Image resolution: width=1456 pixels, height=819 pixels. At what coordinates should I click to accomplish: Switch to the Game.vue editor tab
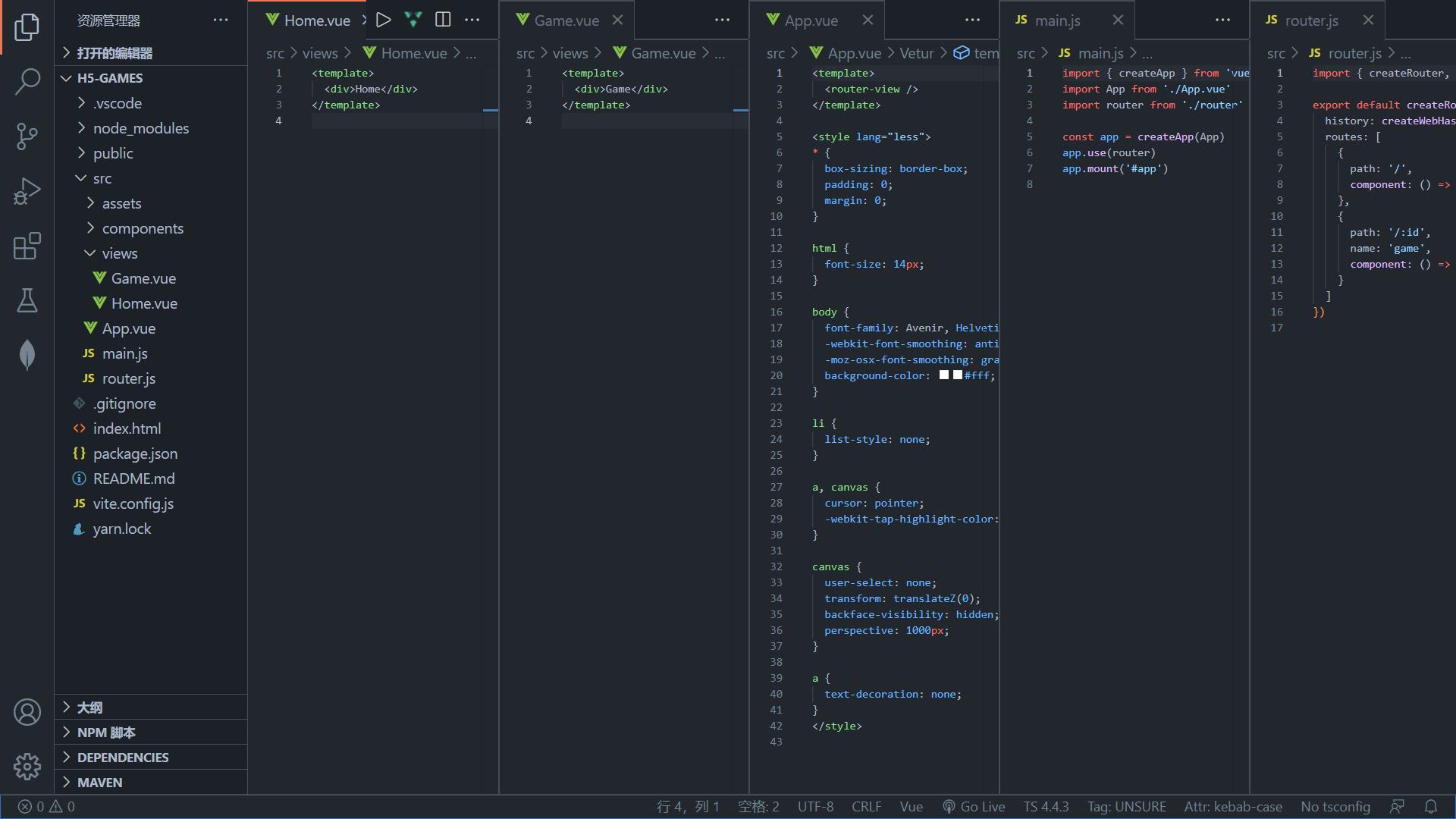(x=566, y=20)
